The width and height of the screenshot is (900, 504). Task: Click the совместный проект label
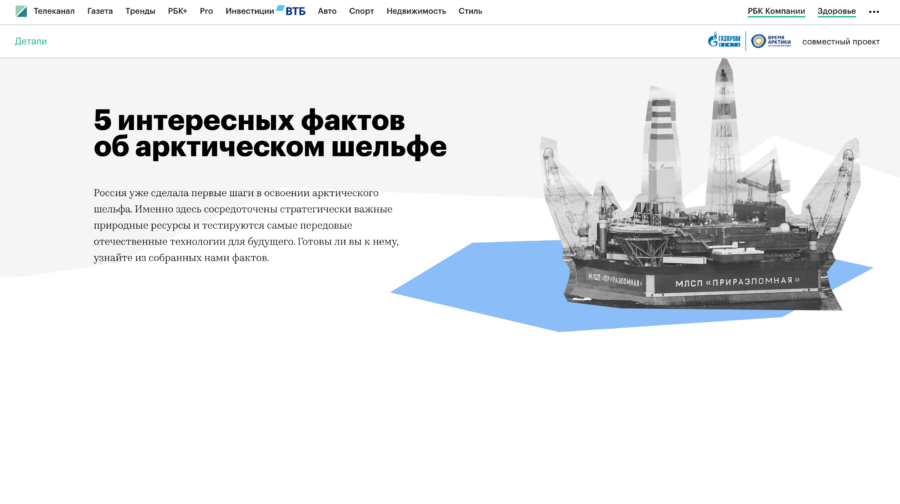click(x=841, y=42)
